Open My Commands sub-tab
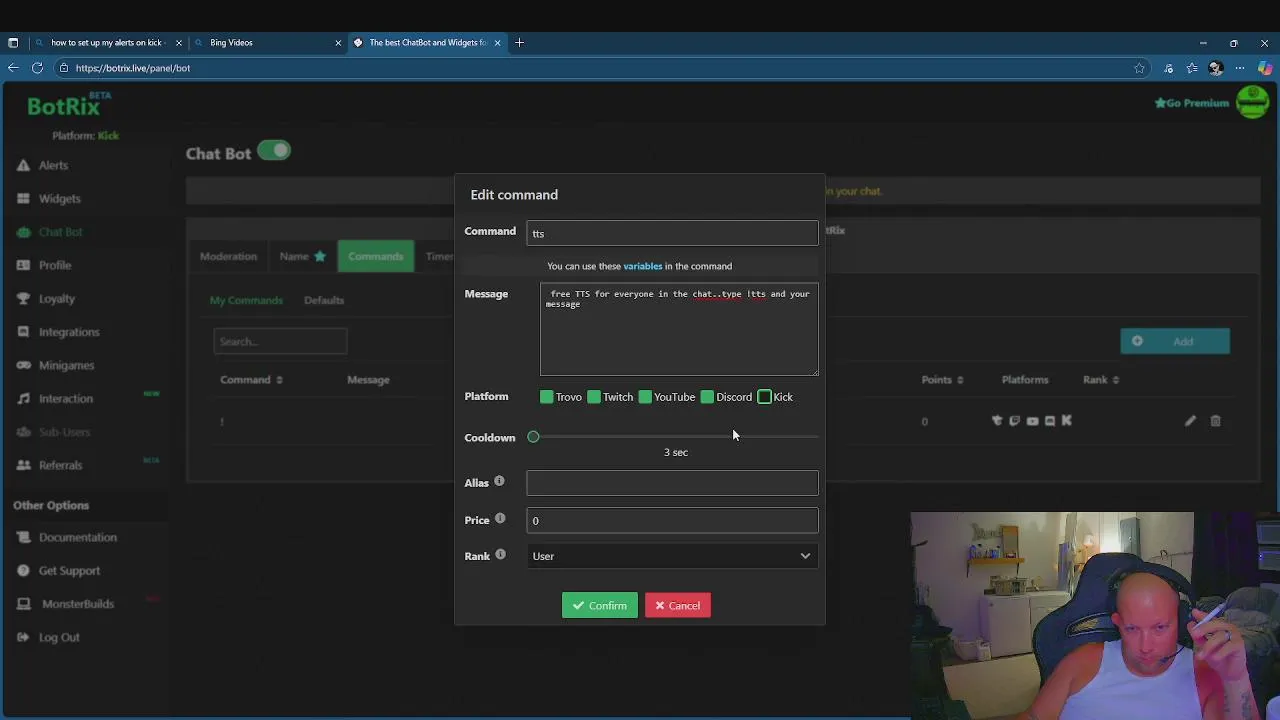Screen dimensions: 1280x720 coord(246,300)
